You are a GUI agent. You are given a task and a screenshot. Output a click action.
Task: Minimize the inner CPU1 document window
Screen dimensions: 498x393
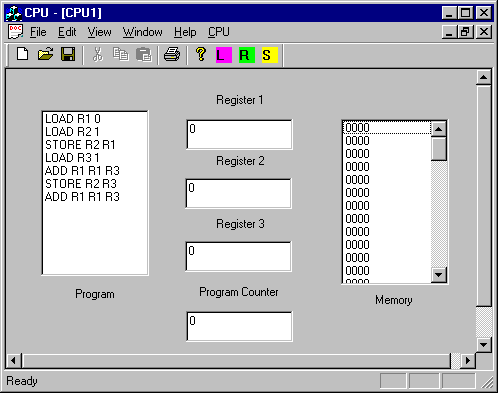click(x=449, y=32)
